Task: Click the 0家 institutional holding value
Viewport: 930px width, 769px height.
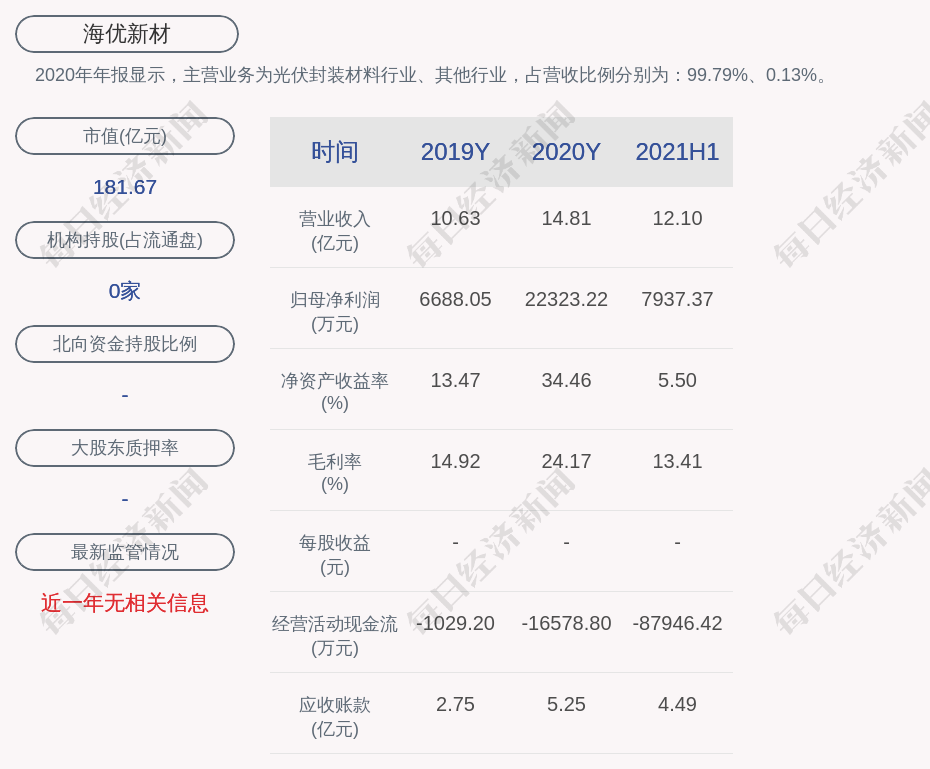Action: pos(125,291)
